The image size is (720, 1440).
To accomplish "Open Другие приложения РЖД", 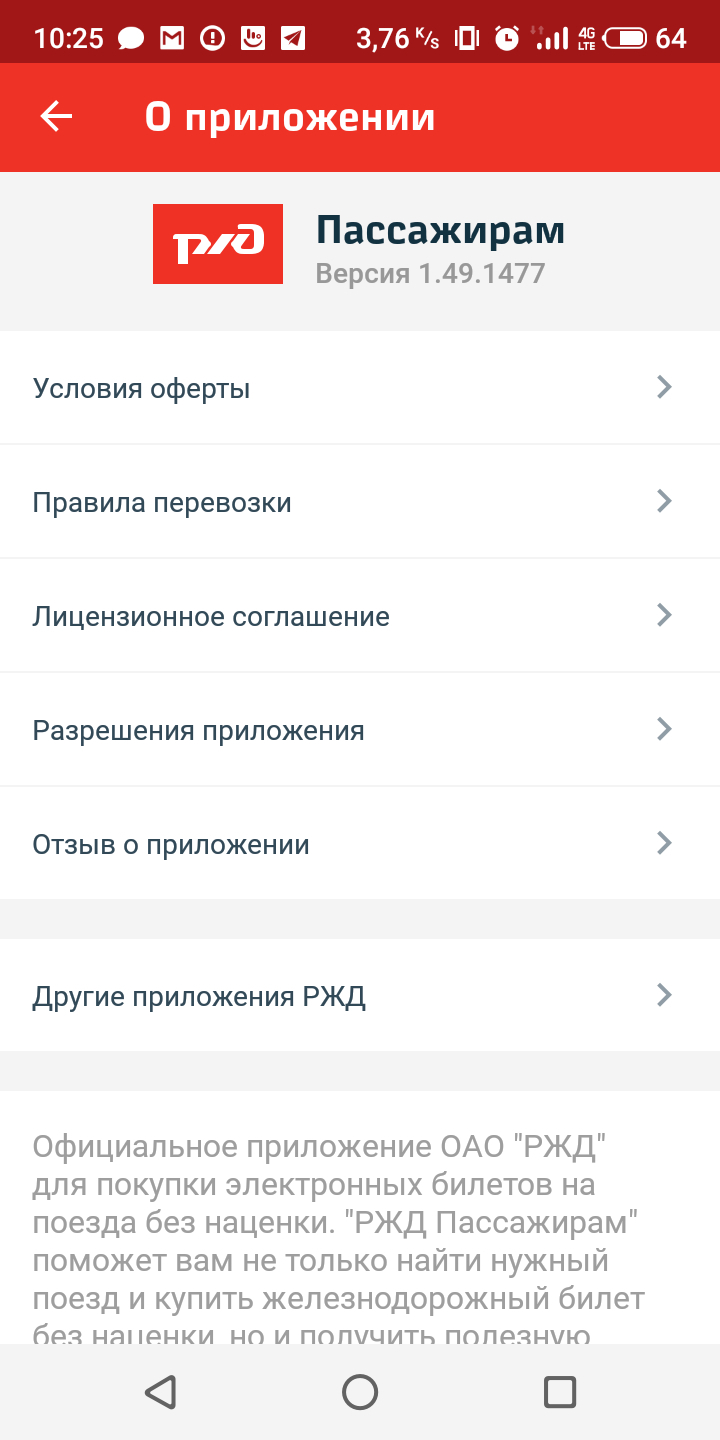I will (x=199, y=996).
